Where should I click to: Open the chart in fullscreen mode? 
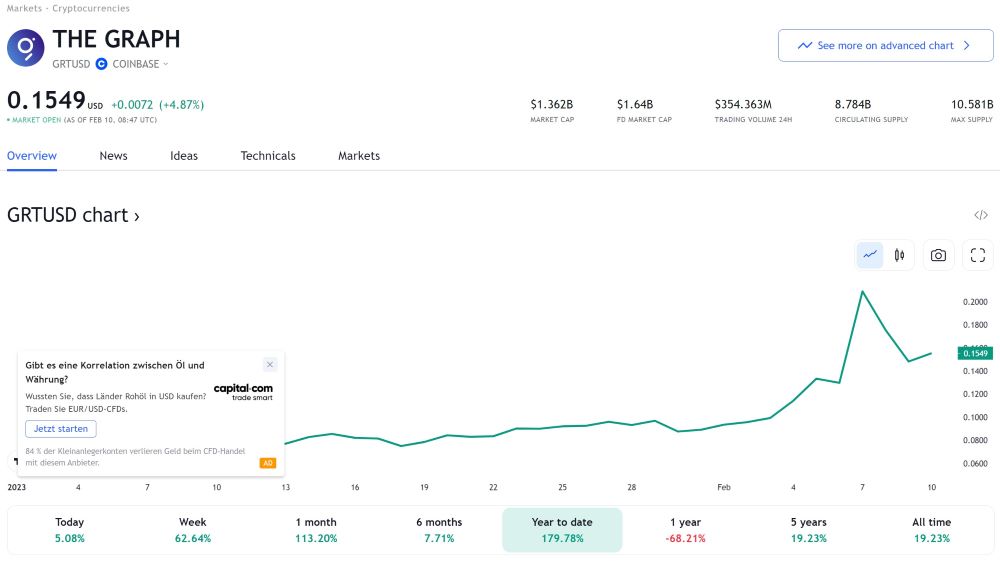[978, 255]
